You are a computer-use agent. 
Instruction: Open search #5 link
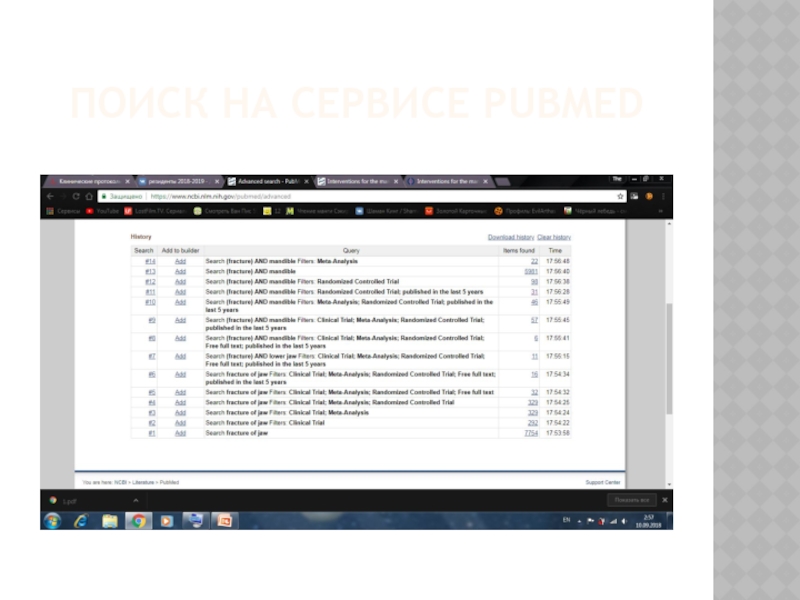(152, 392)
